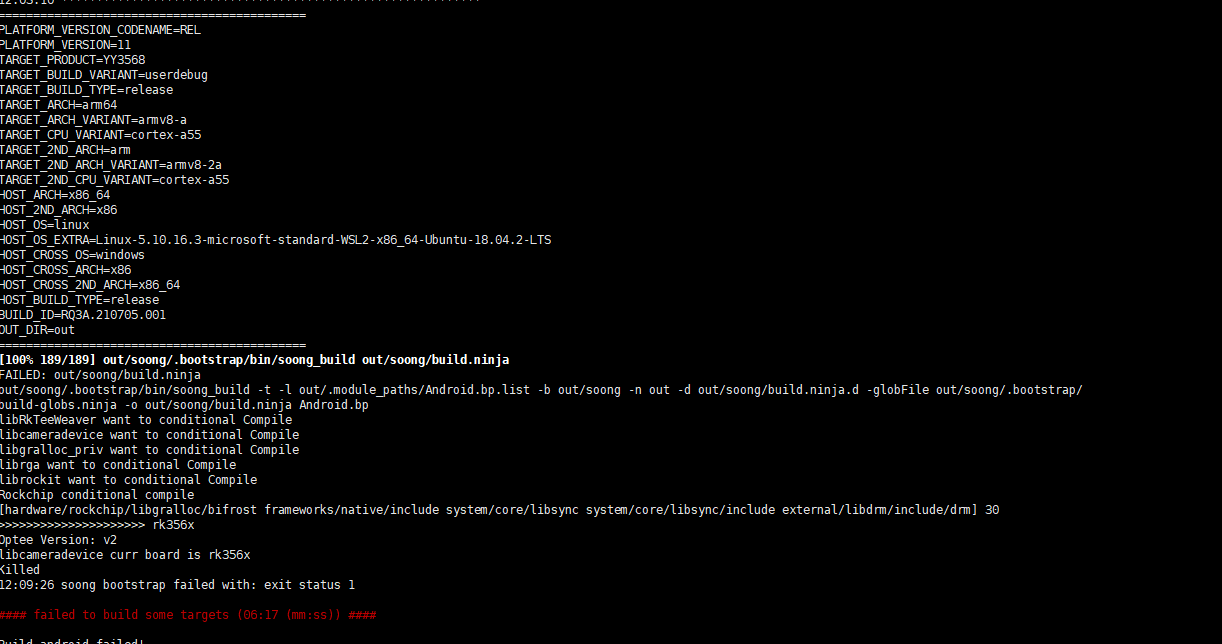This screenshot has width=1222, height=644.
Task: Click the libRkTeeWeaver conditional compile line
Action: [x=145, y=420]
